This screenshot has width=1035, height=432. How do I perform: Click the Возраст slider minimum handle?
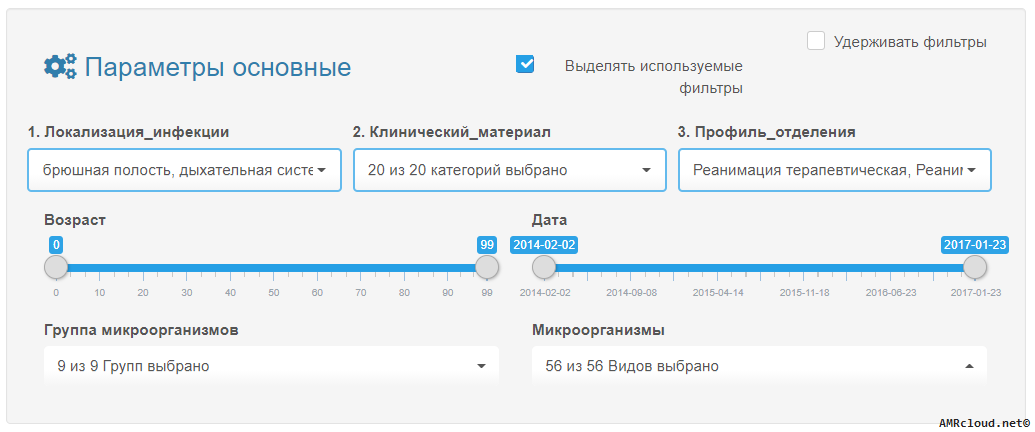[x=56, y=268]
